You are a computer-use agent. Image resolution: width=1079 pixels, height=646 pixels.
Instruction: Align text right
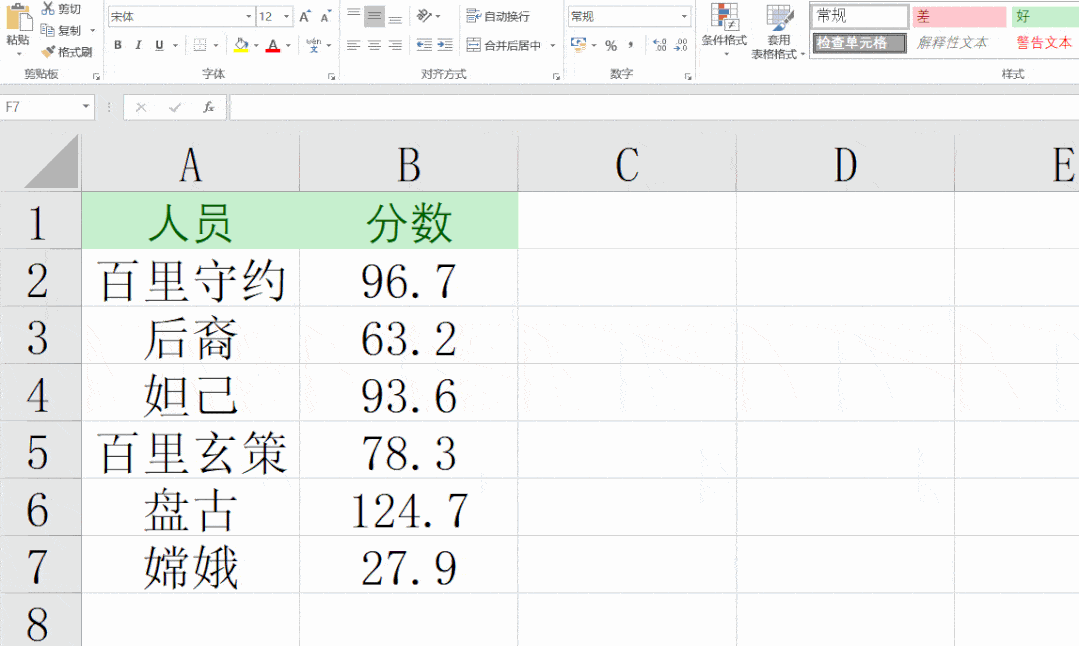pos(395,45)
